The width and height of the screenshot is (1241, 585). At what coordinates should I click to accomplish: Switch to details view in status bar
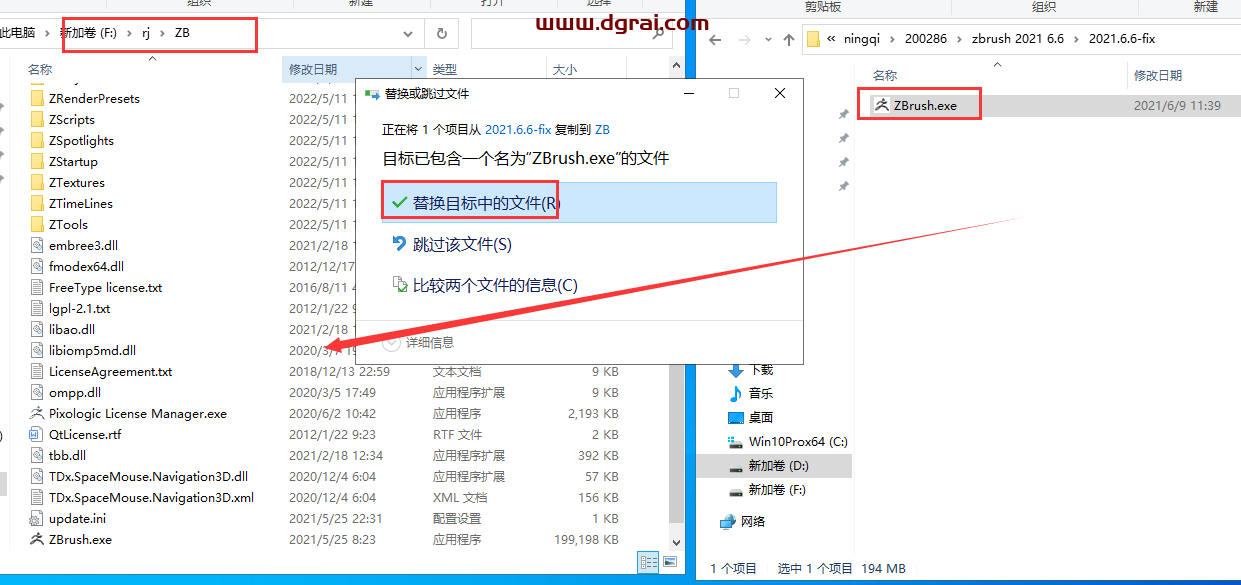tap(648, 562)
